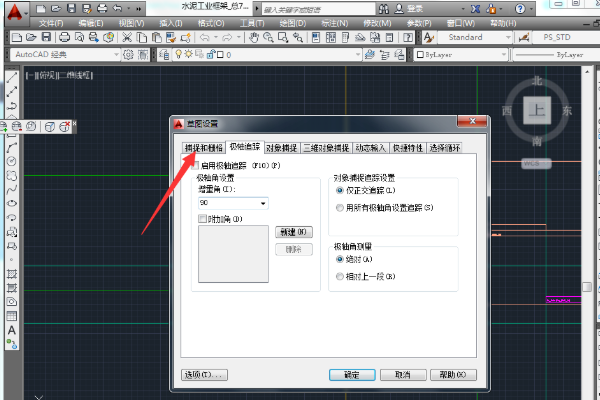
Task: Click the 确定 button
Action: pos(352,375)
